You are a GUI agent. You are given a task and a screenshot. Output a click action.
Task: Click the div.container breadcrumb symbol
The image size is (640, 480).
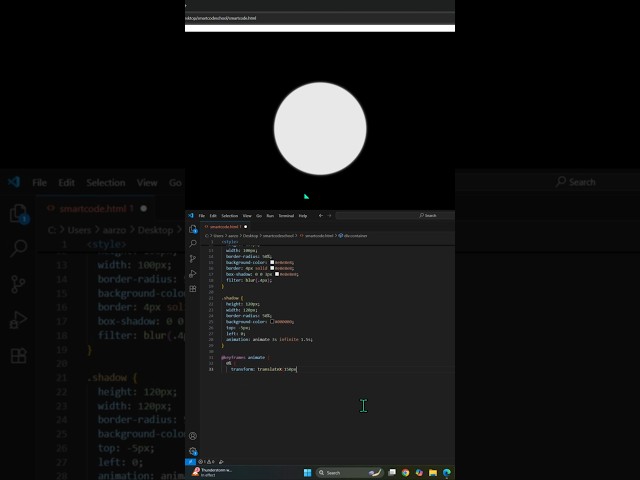tap(353, 236)
